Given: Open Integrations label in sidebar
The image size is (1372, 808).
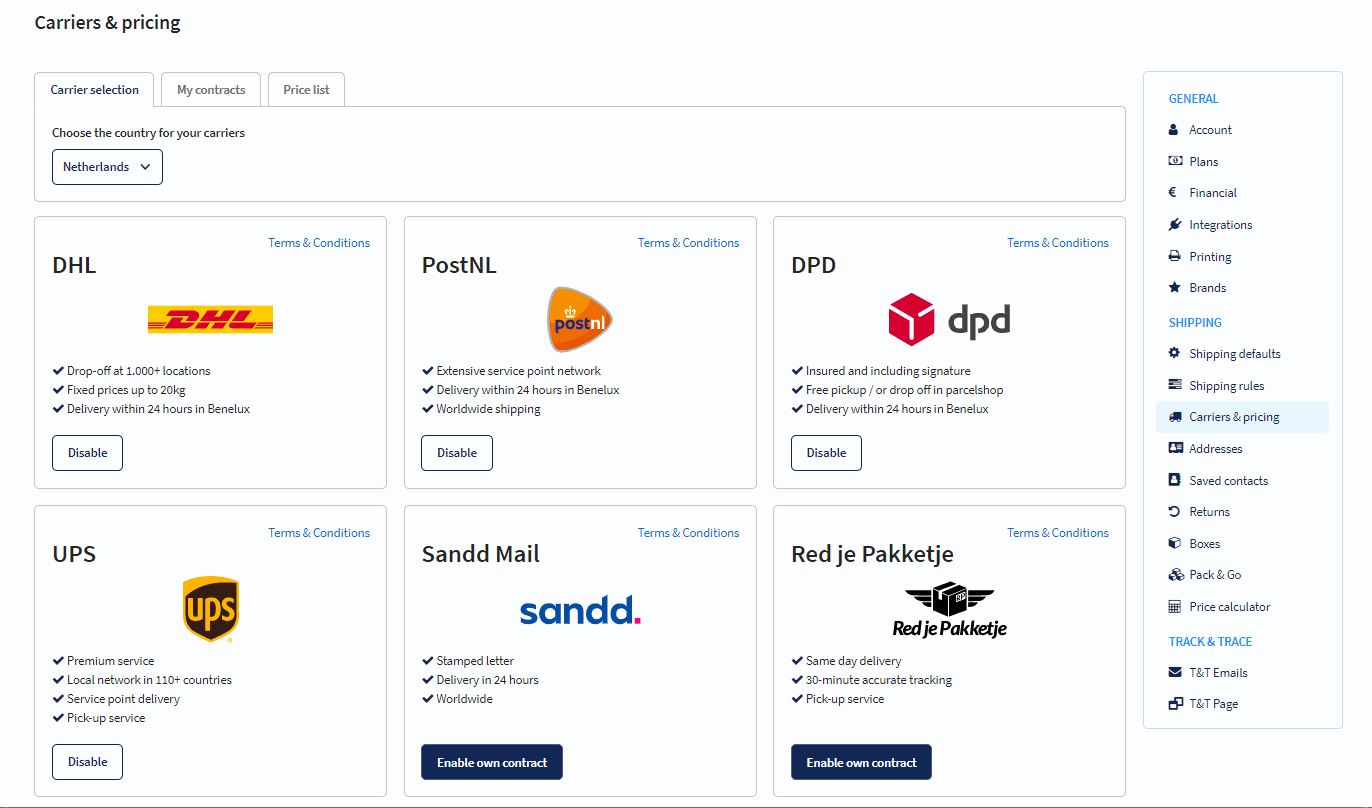Looking at the screenshot, I should [1221, 225].
